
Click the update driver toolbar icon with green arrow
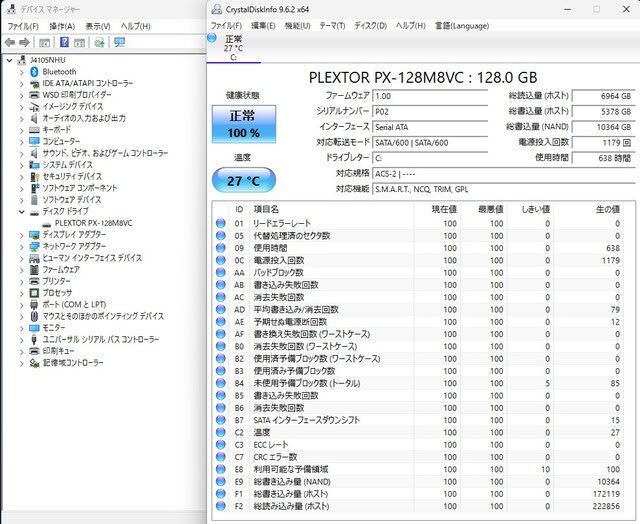100,42
